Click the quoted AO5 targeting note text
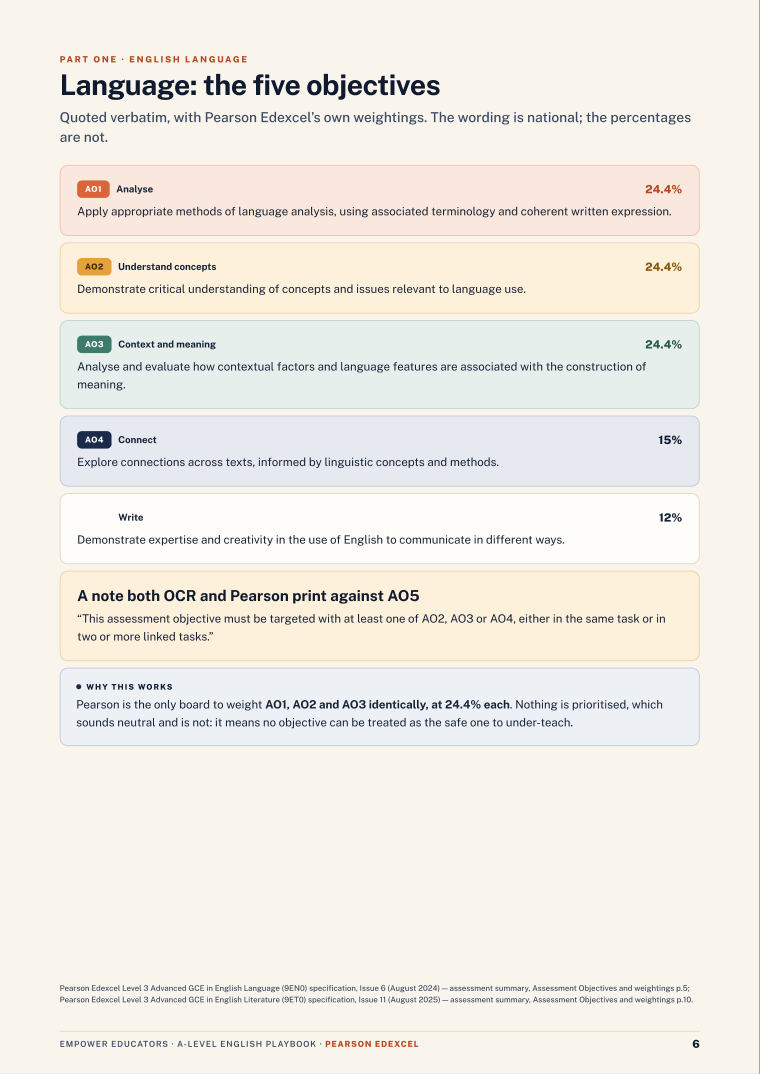The image size is (760, 1074). (371, 627)
